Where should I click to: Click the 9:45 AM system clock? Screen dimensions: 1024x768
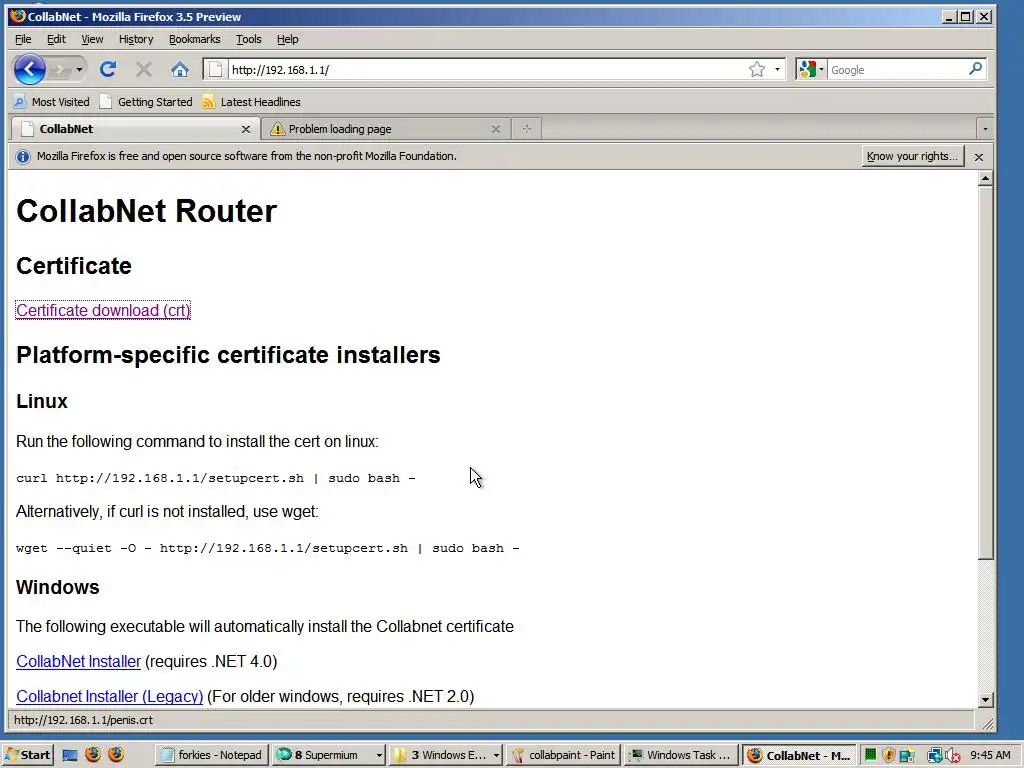click(x=990, y=755)
